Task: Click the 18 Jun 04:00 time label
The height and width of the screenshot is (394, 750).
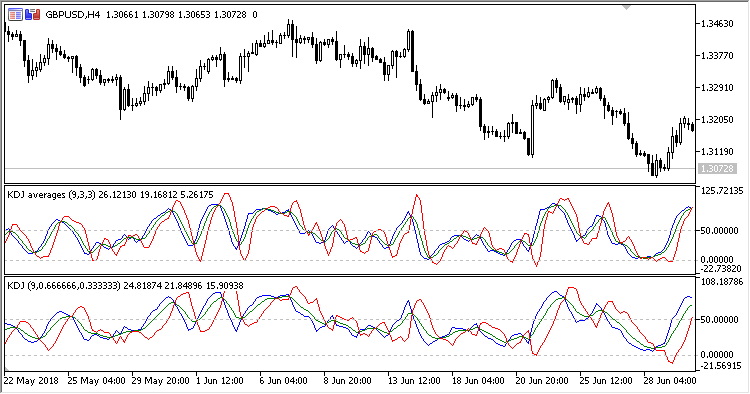Action: click(x=478, y=381)
